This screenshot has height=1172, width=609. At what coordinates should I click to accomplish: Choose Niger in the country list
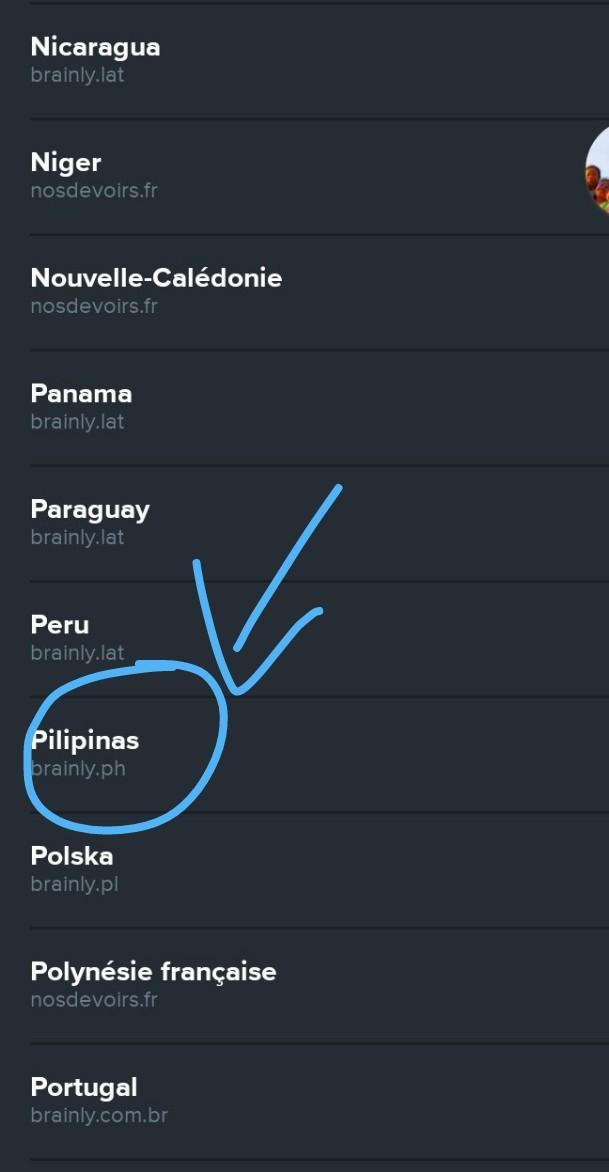[x=66, y=163]
